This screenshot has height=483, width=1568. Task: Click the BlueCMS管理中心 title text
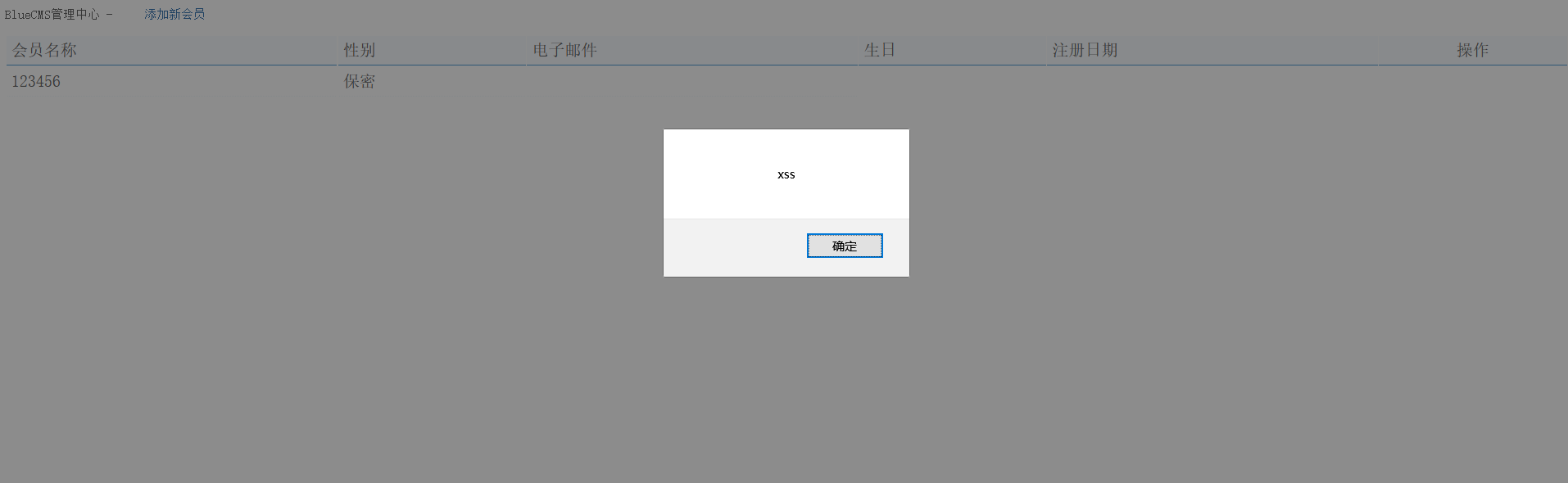[x=52, y=14]
